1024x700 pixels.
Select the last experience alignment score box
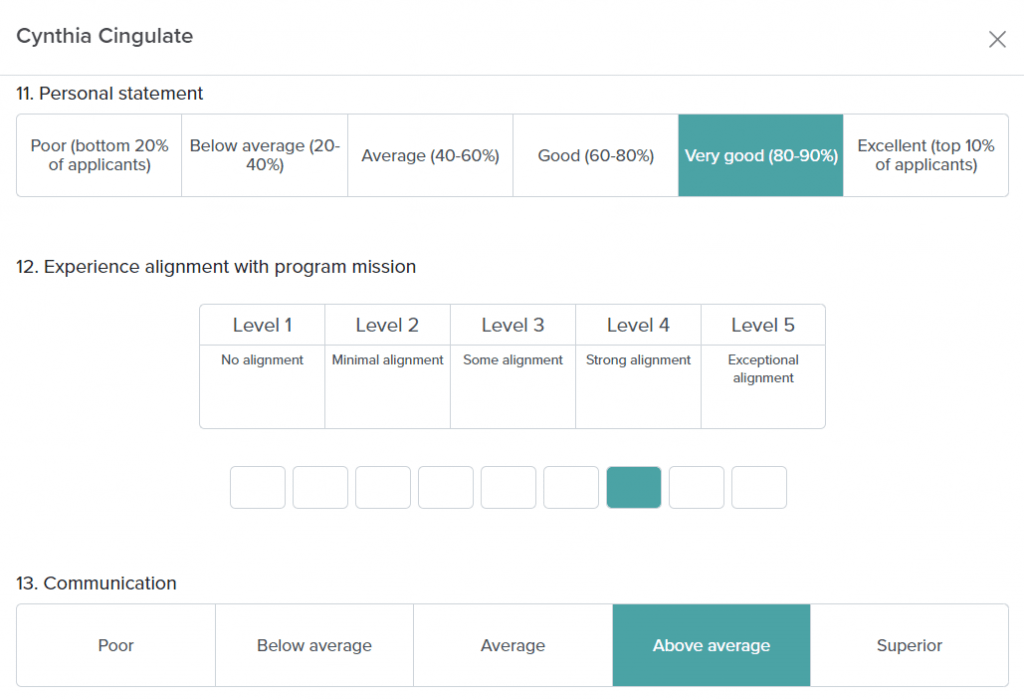point(759,487)
